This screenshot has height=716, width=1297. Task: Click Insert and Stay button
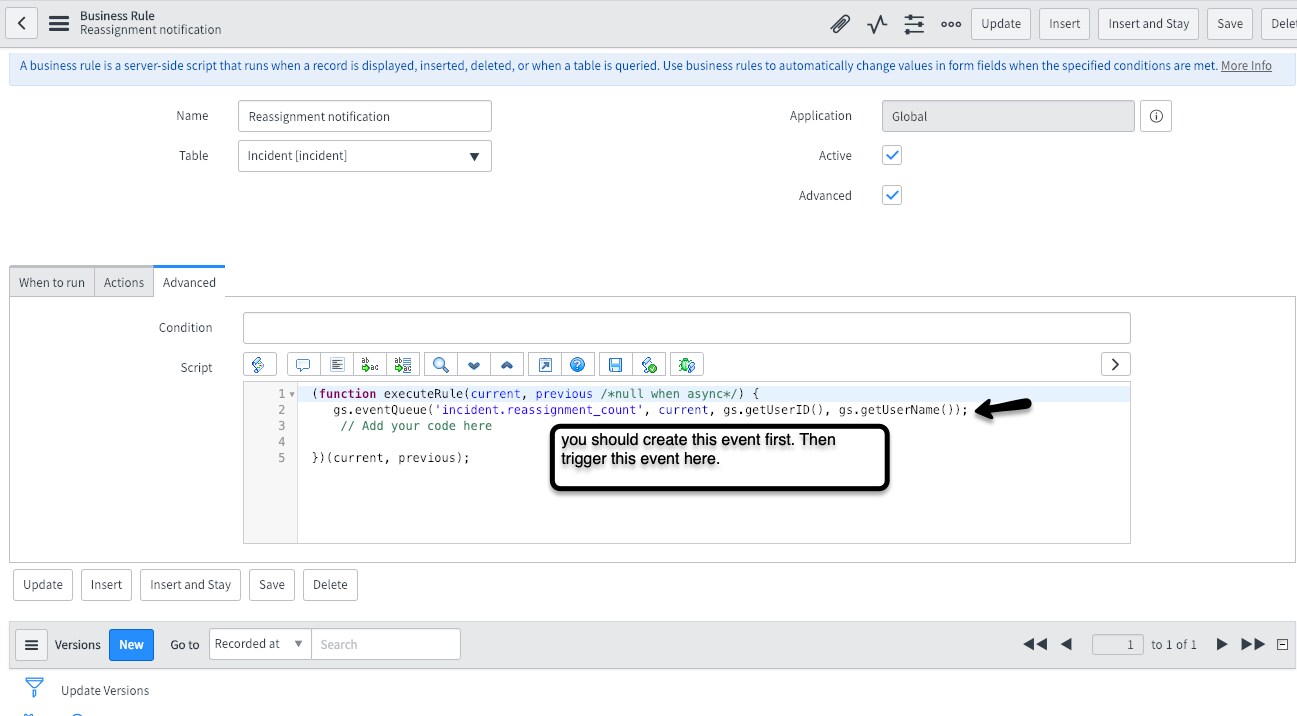[190, 585]
